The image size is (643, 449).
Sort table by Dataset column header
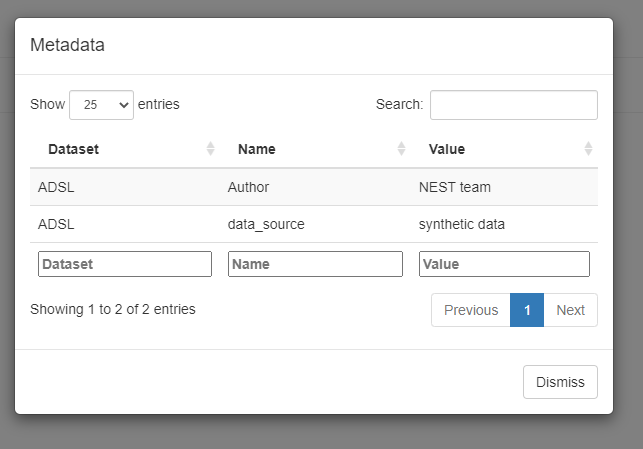click(x=74, y=149)
